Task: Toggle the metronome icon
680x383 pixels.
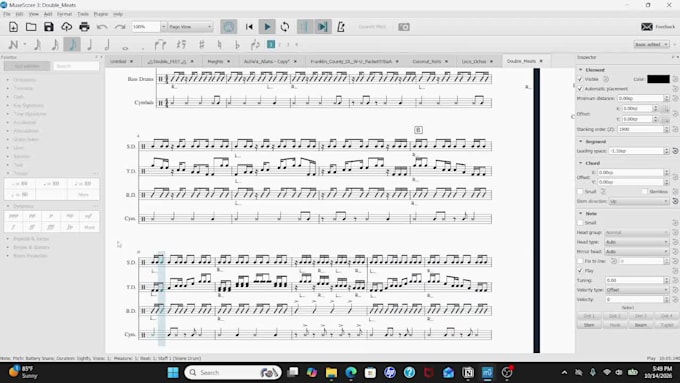Action: click(x=341, y=27)
